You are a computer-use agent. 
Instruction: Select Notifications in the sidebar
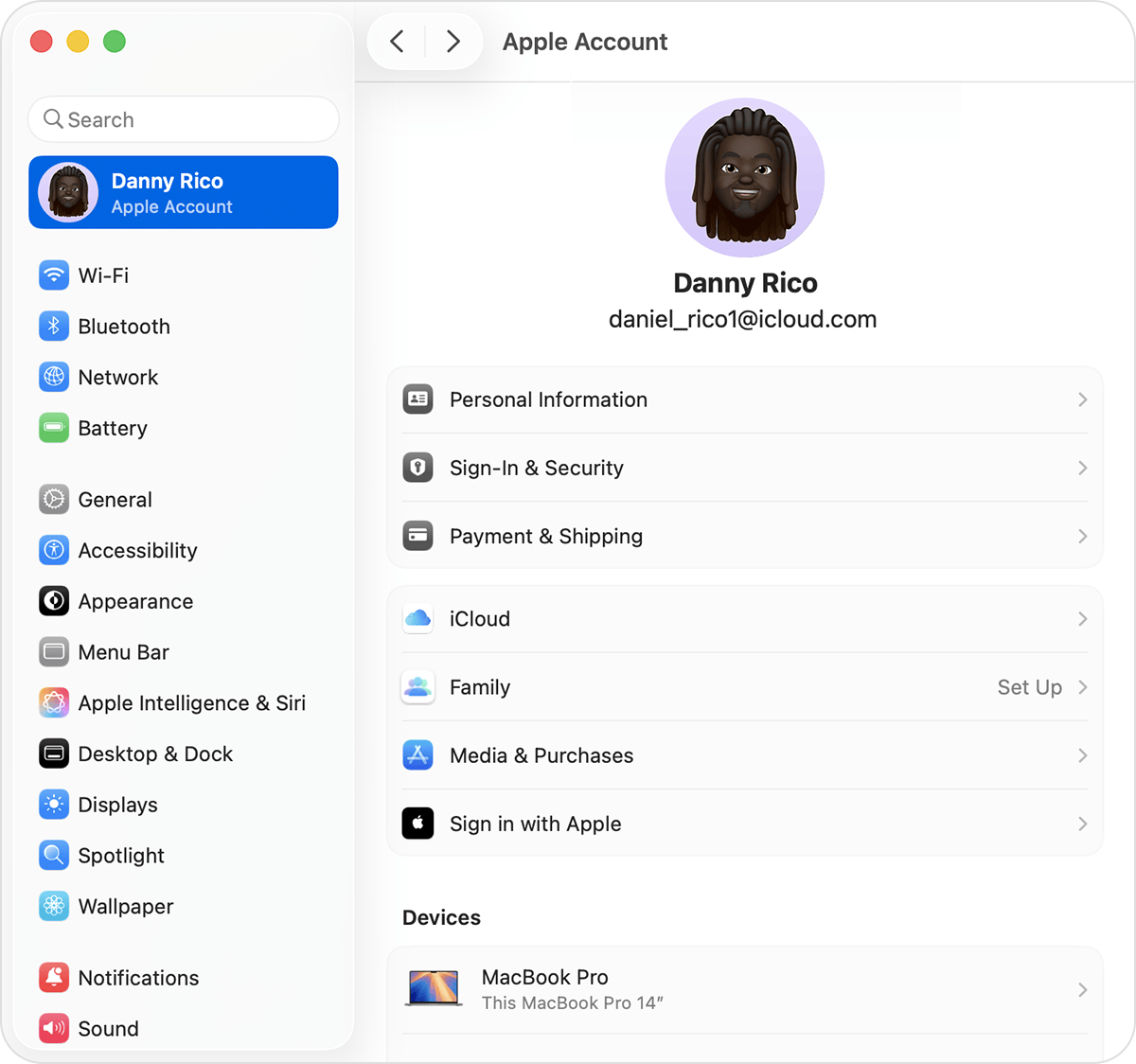pos(54,977)
